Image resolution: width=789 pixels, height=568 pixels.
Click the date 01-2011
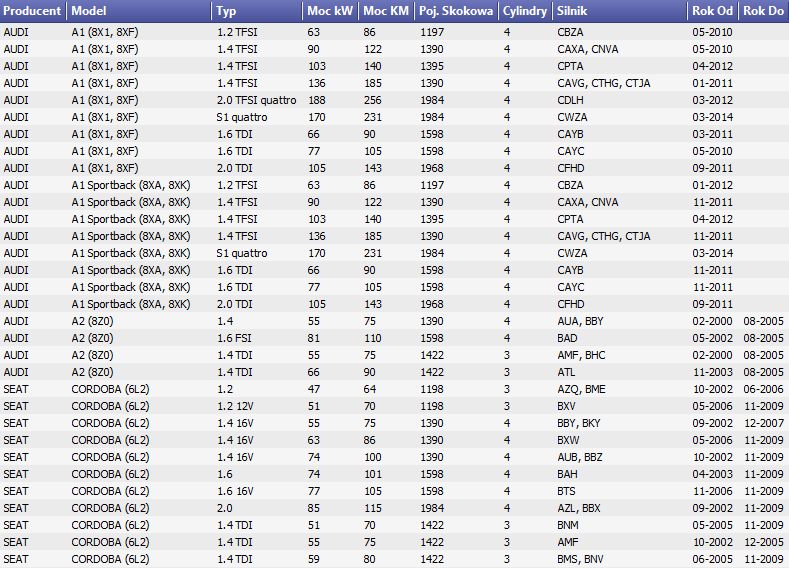point(713,83)
